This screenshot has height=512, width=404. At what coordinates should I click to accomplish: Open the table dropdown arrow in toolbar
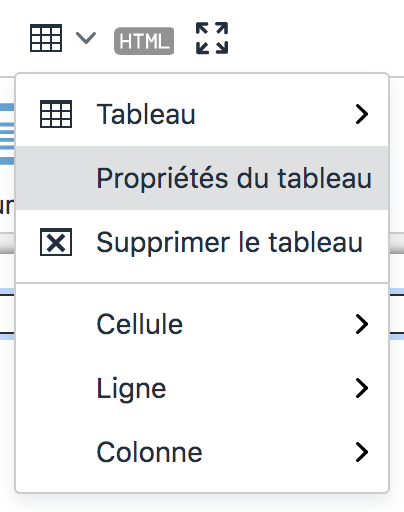(x=86, y=38)
